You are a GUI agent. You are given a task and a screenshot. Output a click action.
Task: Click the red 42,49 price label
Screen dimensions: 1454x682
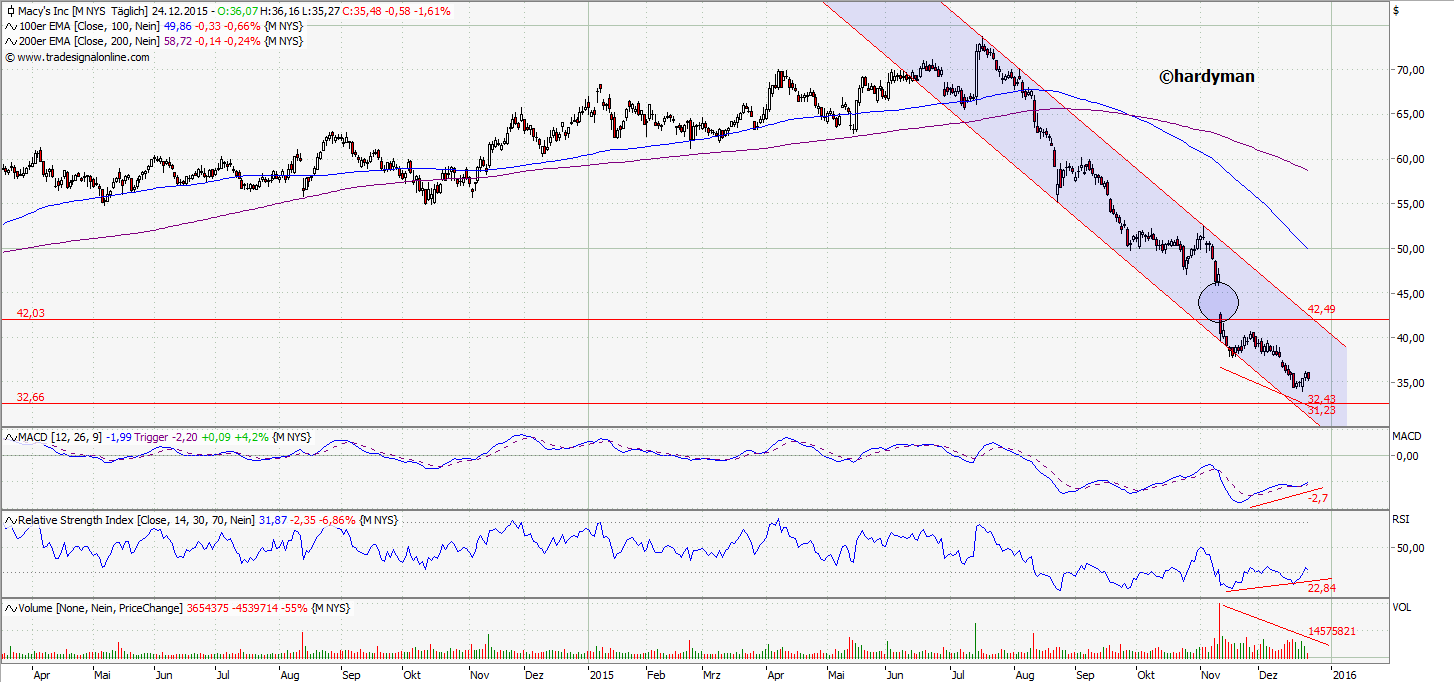(x=1319, y=310)
